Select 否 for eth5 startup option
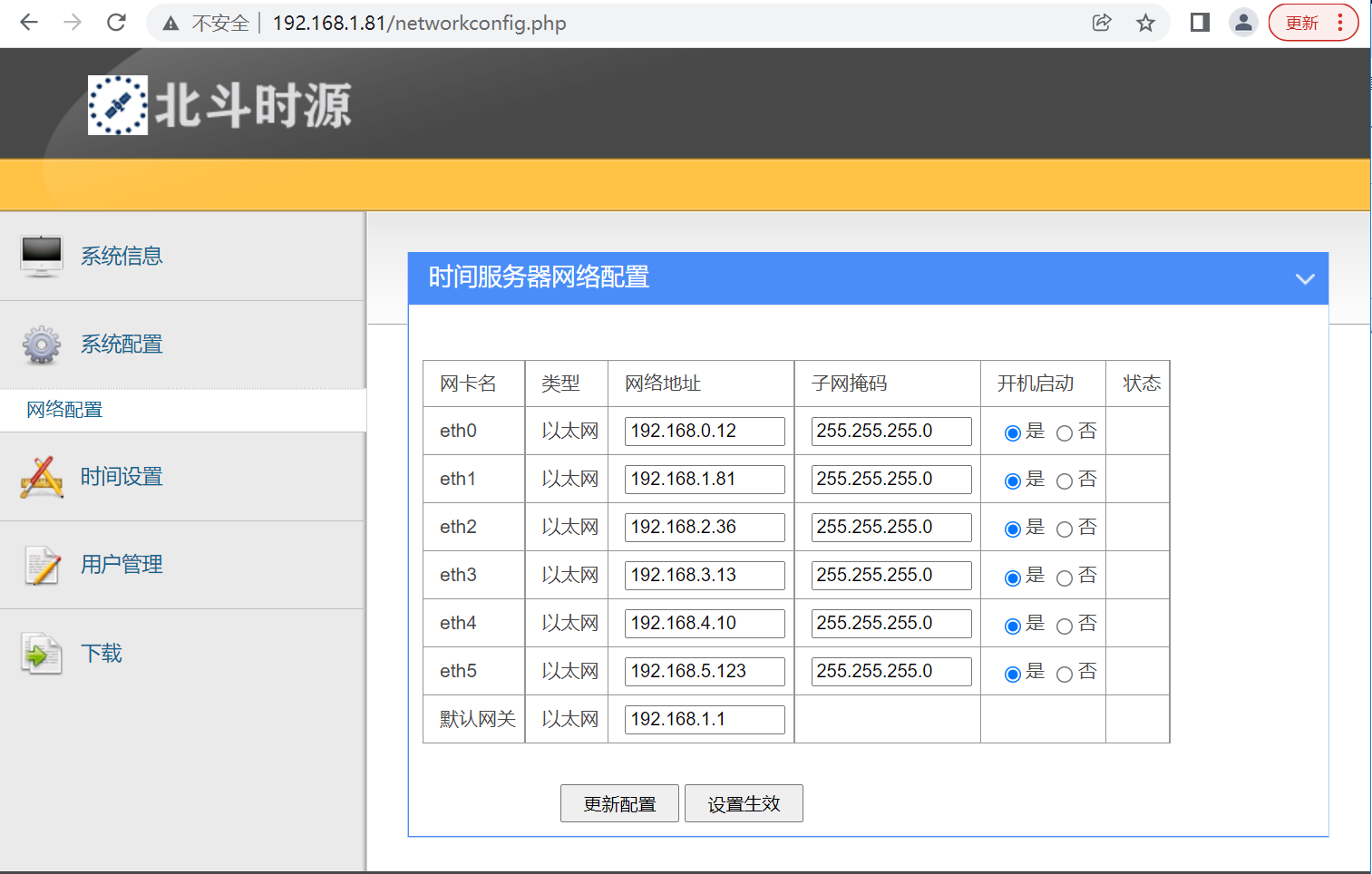The image size is (1372, 874). coord(1065,673)
